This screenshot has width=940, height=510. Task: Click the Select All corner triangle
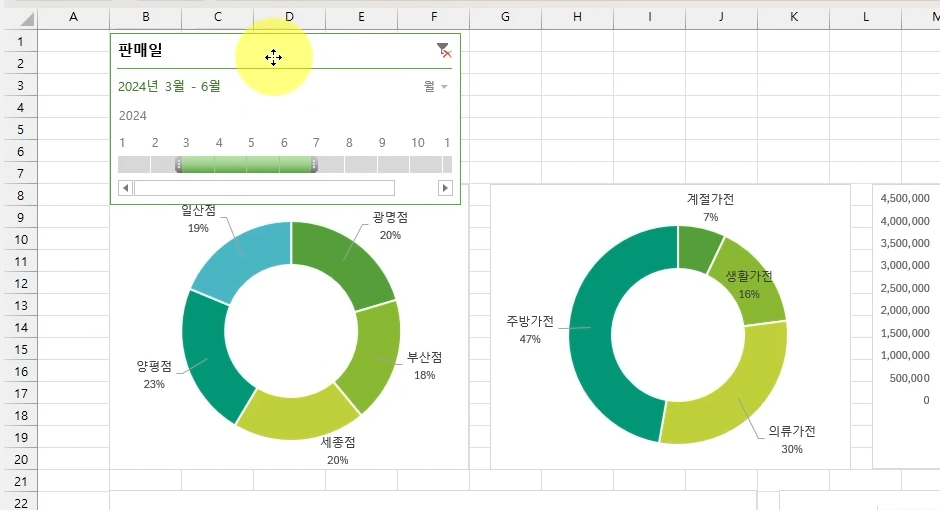point(28,19)
